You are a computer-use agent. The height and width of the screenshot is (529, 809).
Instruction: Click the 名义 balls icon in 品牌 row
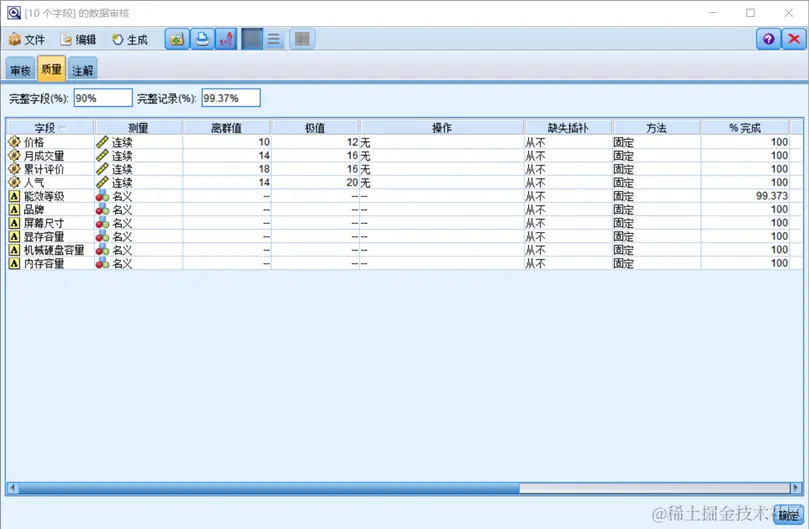(102, 209)
